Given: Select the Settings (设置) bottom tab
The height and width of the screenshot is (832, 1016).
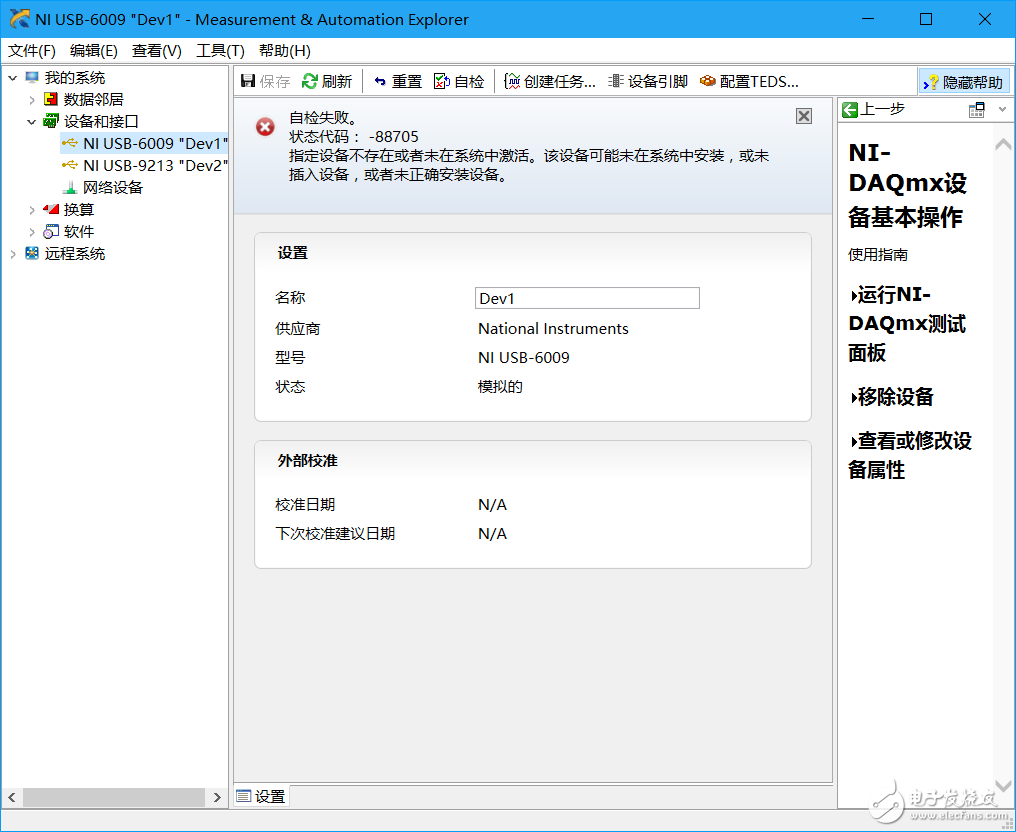Looking at the screenshot, I should point(261,796).
